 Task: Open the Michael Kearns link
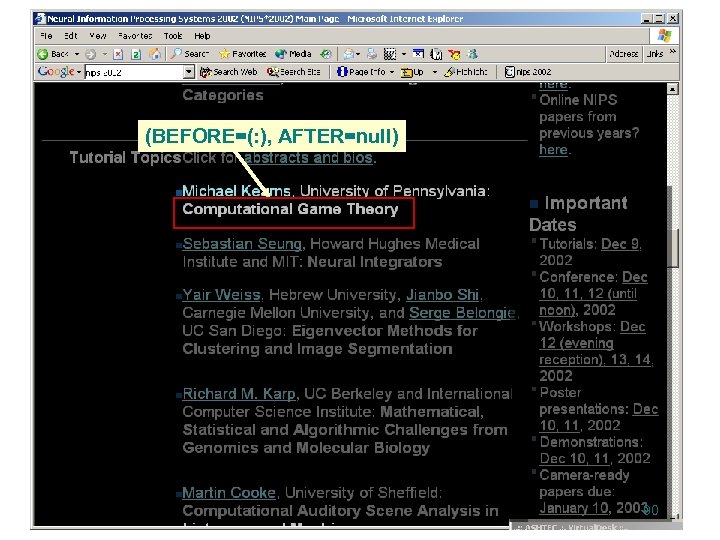pos(236,191)
